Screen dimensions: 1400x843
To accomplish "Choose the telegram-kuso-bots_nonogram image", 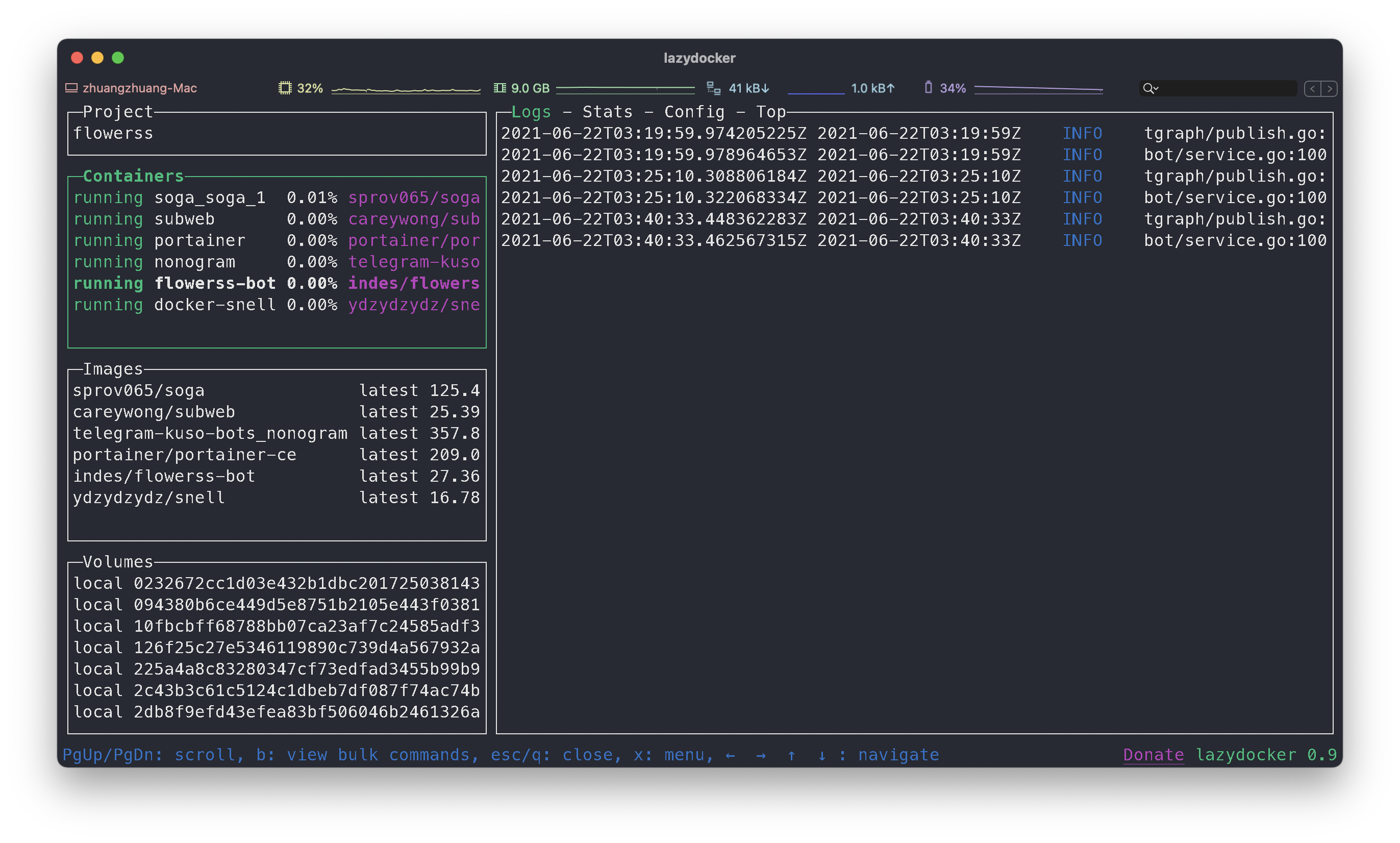I will point(277,433).
